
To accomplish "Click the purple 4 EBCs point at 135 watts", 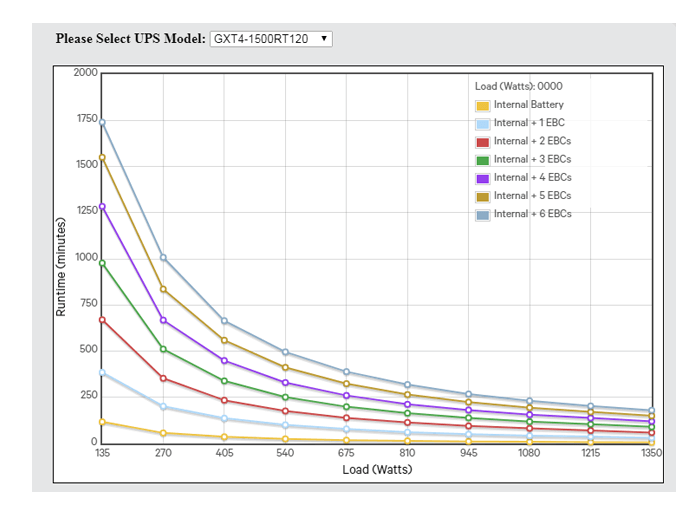I will 102,207.
